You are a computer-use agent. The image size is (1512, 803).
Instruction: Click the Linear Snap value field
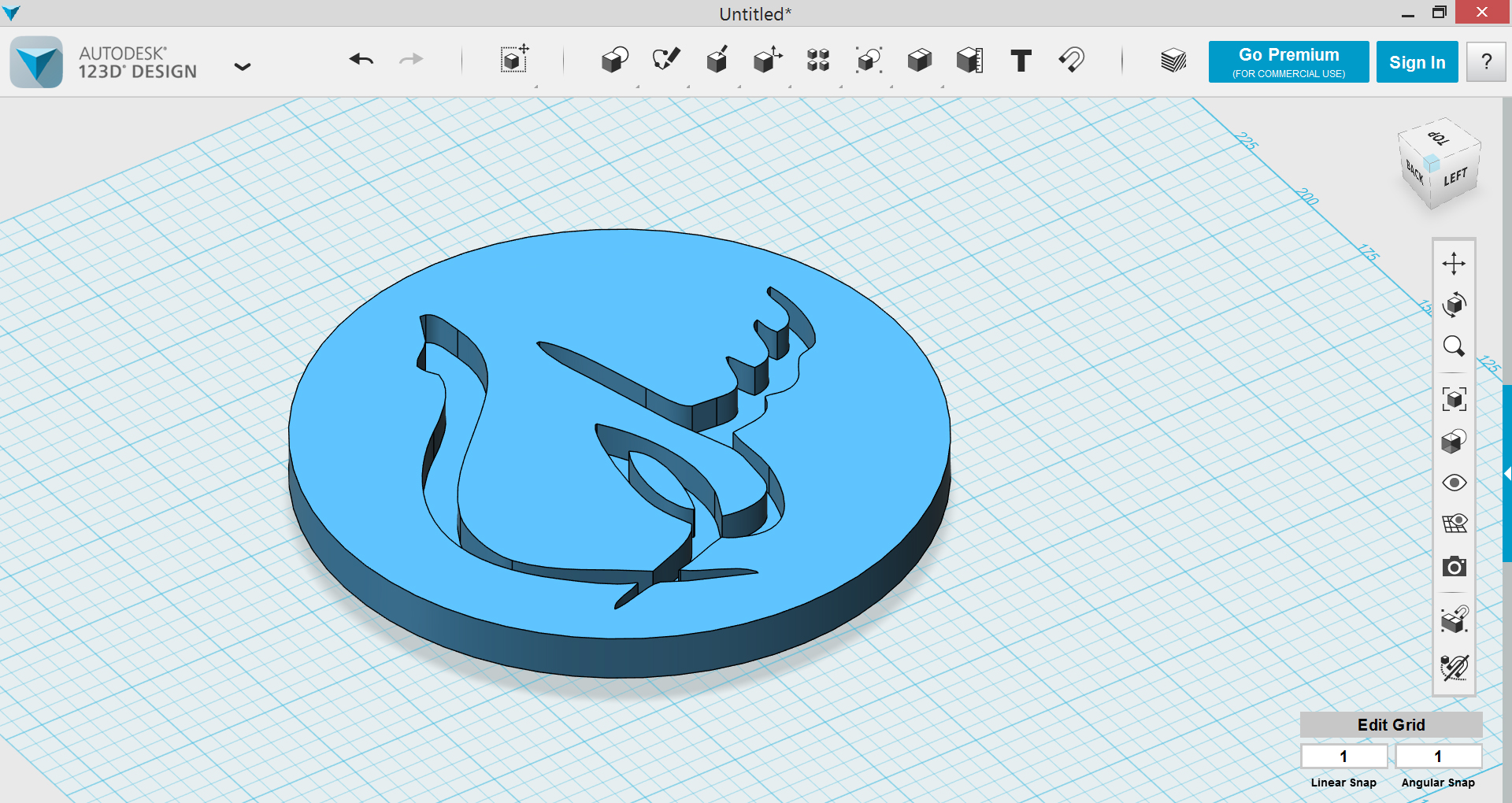click(1343, 757)
